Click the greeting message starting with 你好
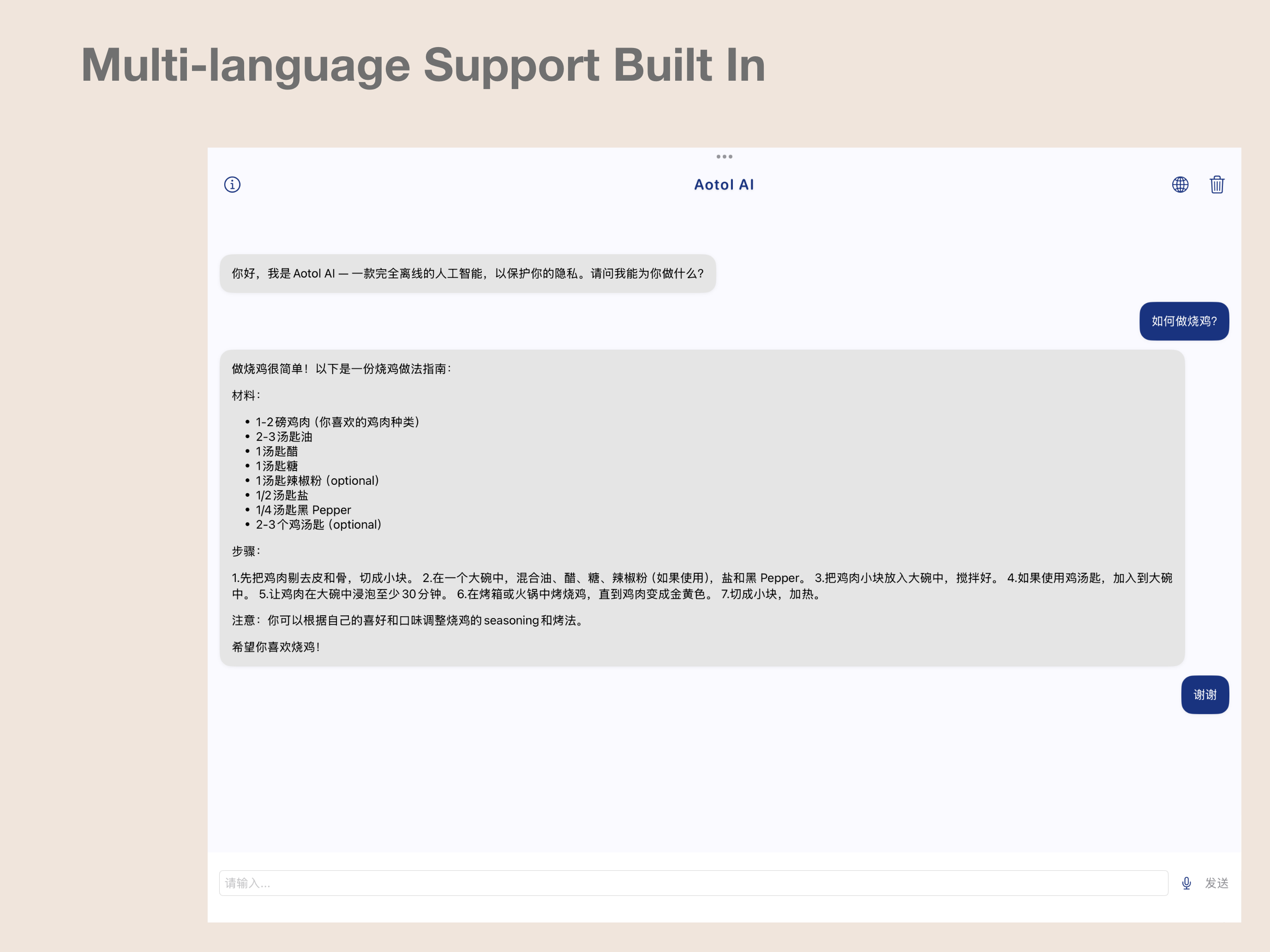1270x952 pixels. point(467,274)
